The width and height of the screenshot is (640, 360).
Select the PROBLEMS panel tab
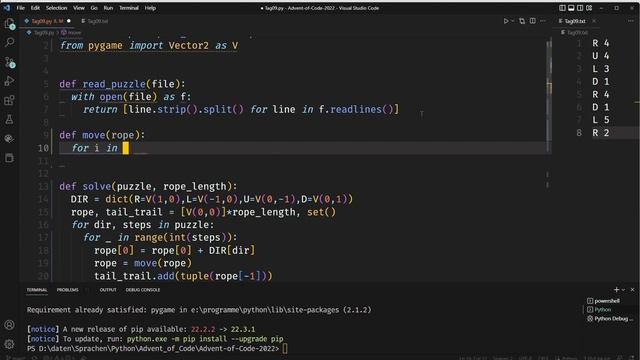(67, 290)
